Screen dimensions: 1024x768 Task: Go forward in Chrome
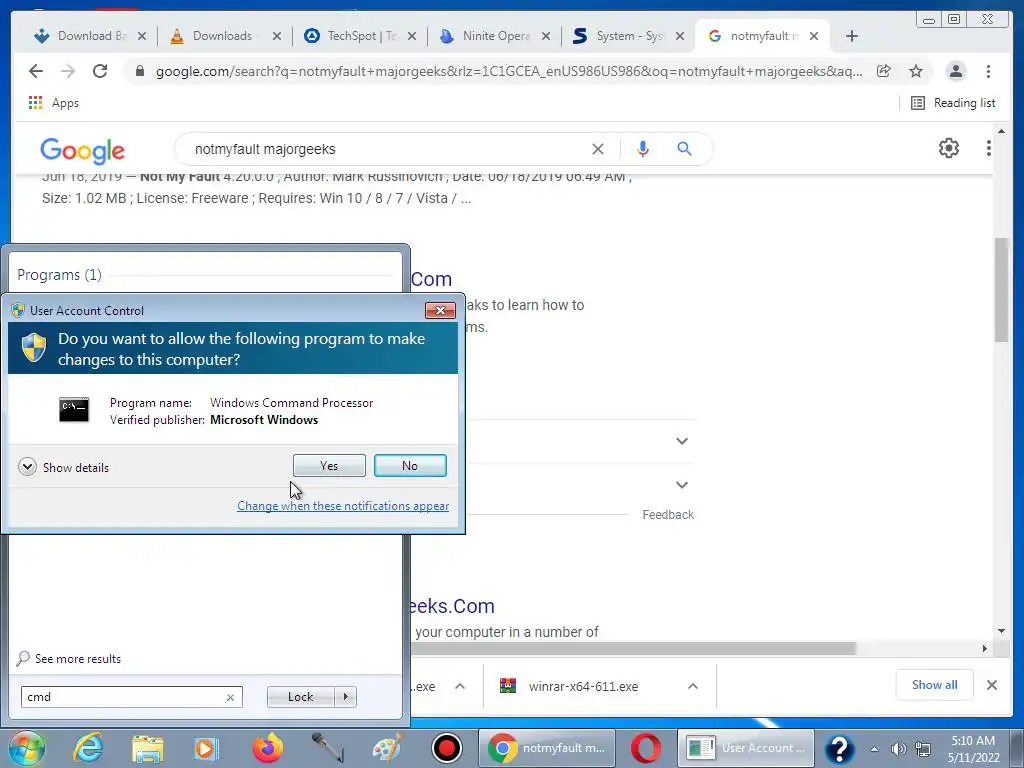coord(68,71)
